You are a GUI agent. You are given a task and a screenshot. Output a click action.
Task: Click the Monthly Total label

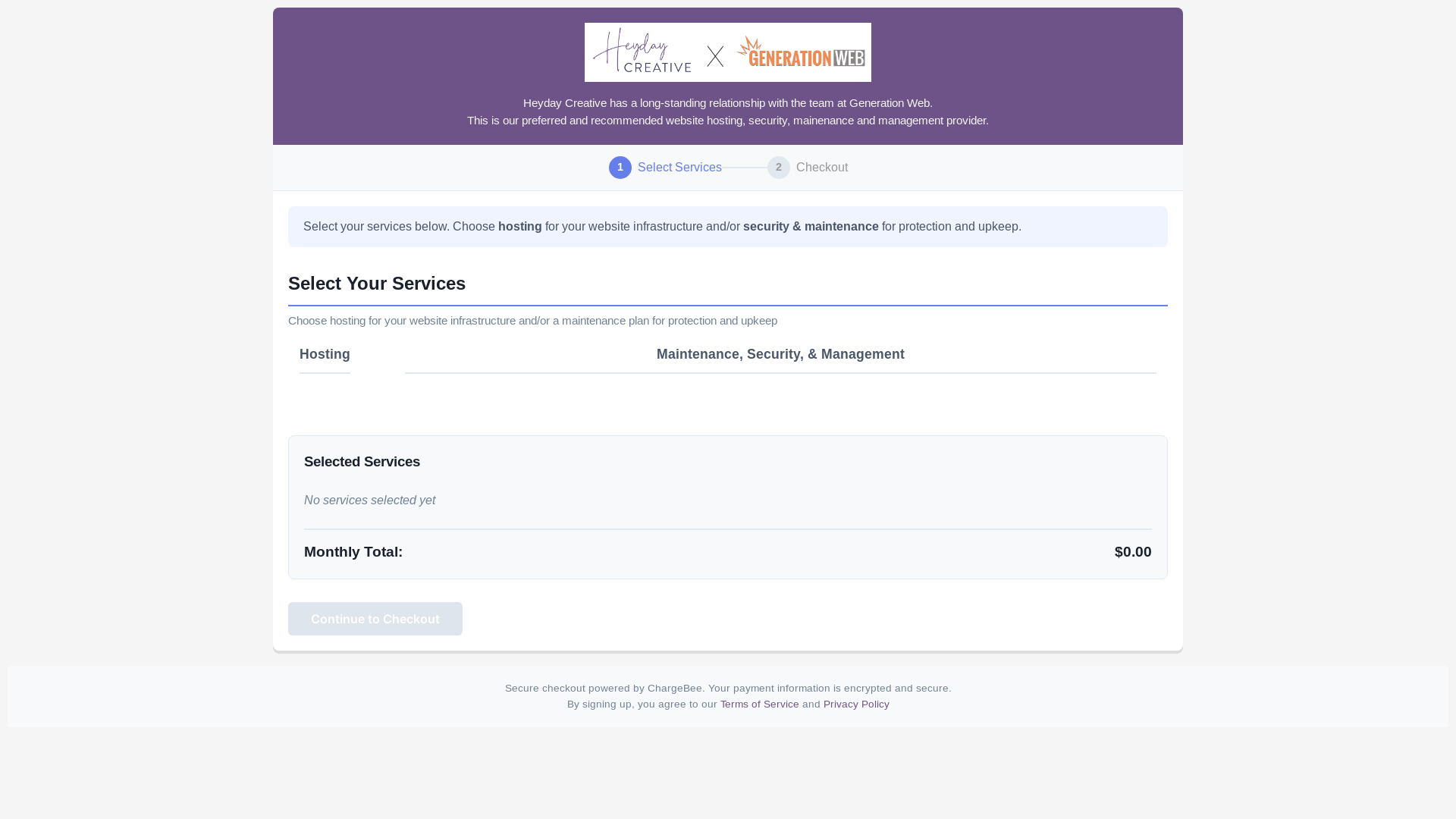(353, 552)
